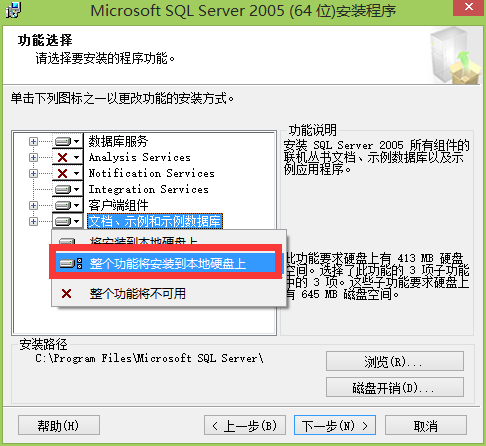Select Integration Services feature row
This screenshot has height=446, width=486.
pyautogui.click(x=149, y=189)
